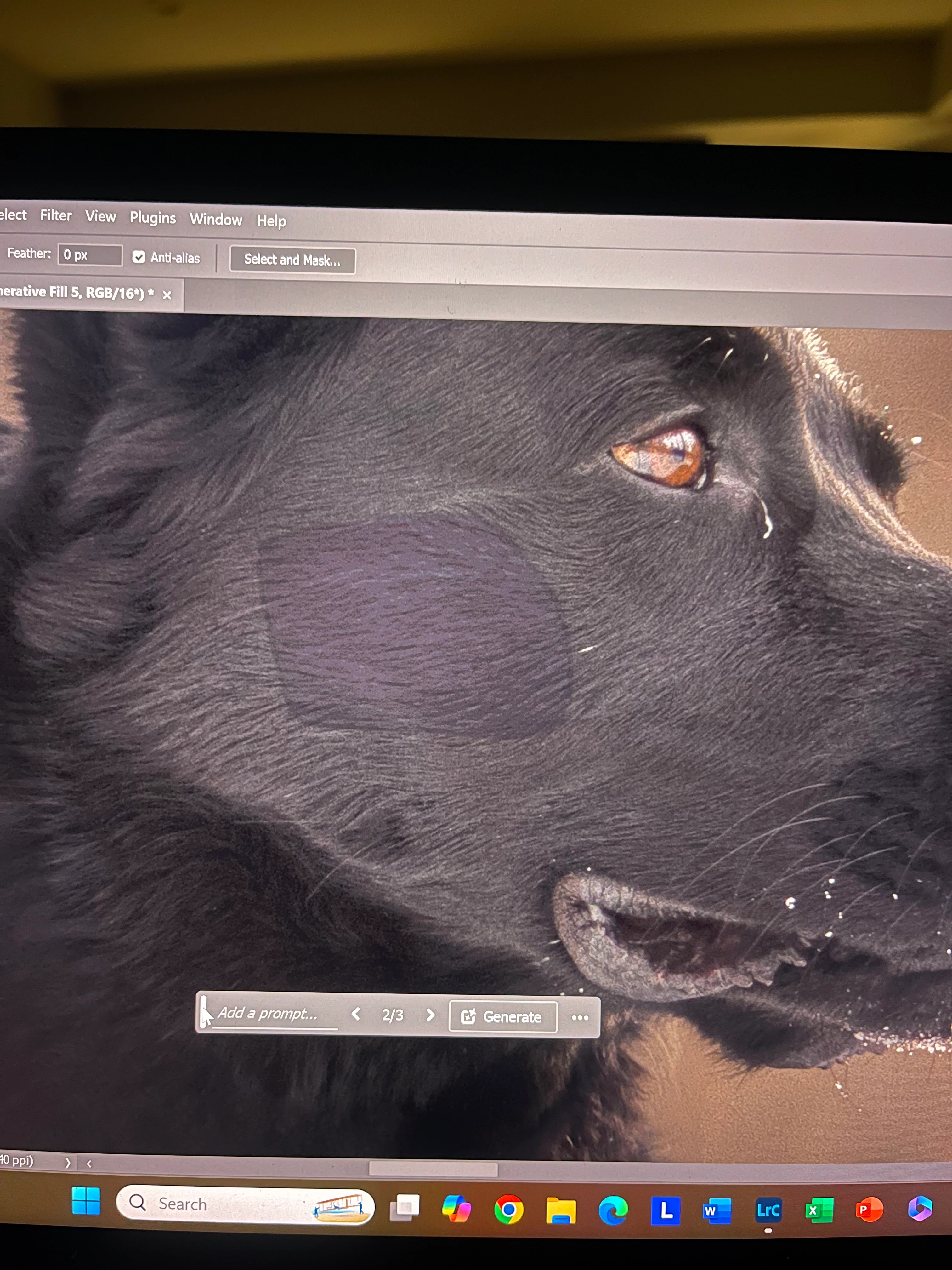This screenshot has height=1270, width=952.
Task: Click the horizontal scrollbar thumb
Action: click(x=433, y=1169)
